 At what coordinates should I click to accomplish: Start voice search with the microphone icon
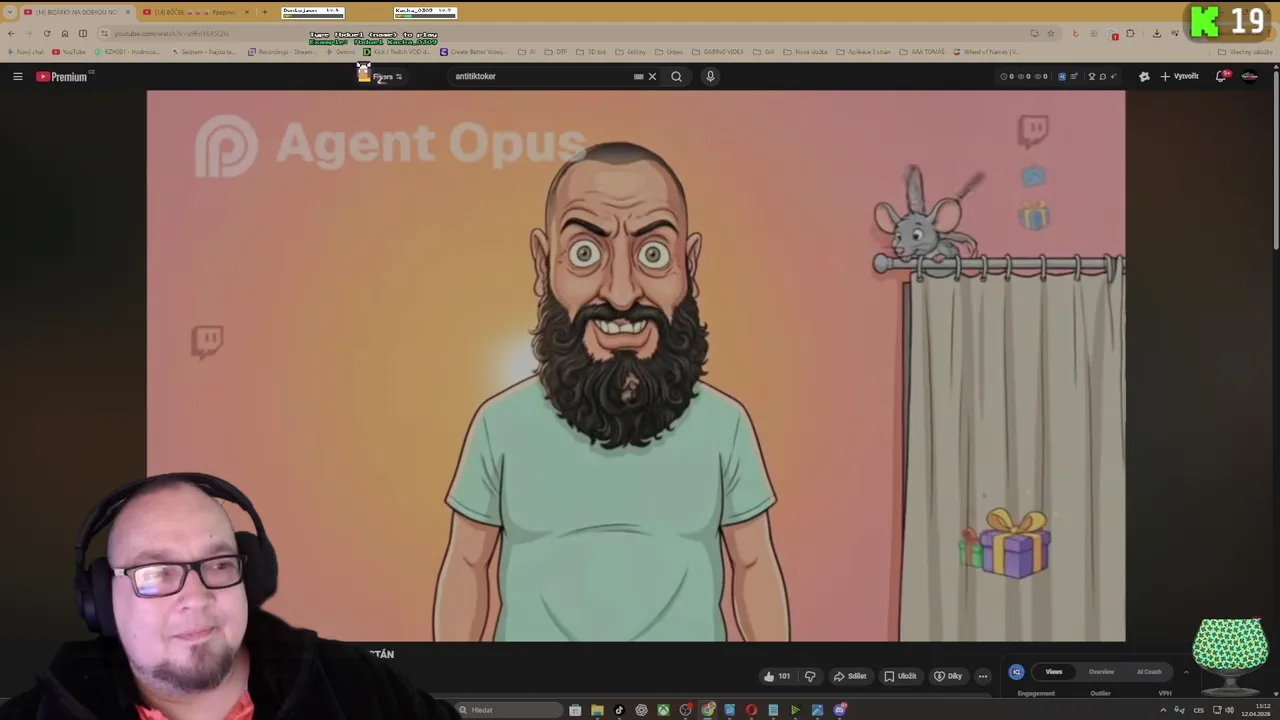pos(710,76)
